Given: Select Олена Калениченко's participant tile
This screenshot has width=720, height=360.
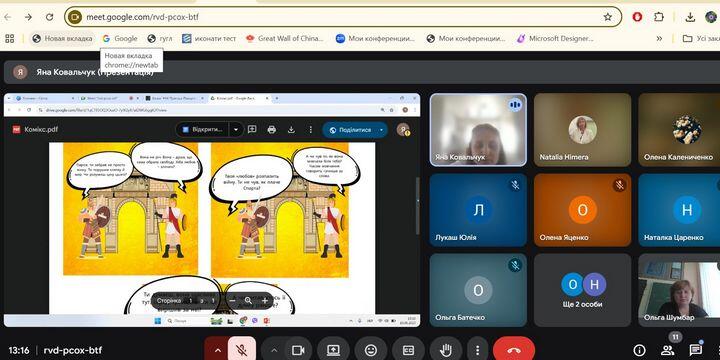Looking at the screenshot, I should pos(679,129).
